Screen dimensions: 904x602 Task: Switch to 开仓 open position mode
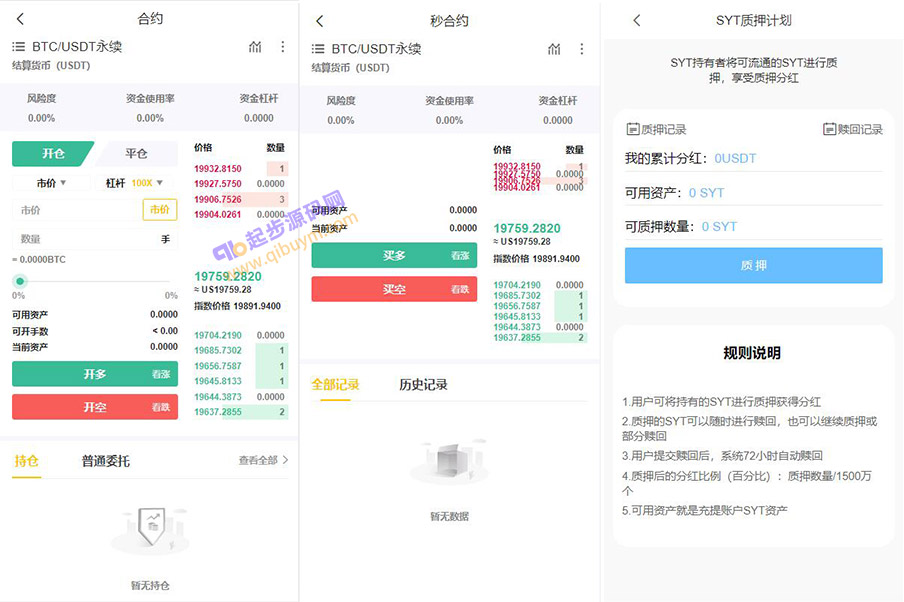(52, 154)
